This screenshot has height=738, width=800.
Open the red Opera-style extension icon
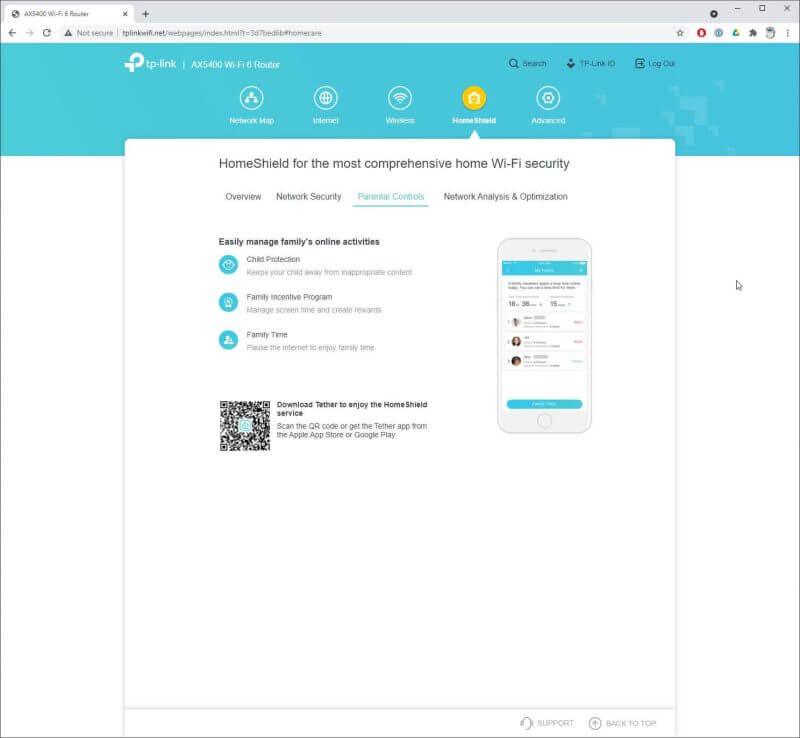click(x=702, y=33)
